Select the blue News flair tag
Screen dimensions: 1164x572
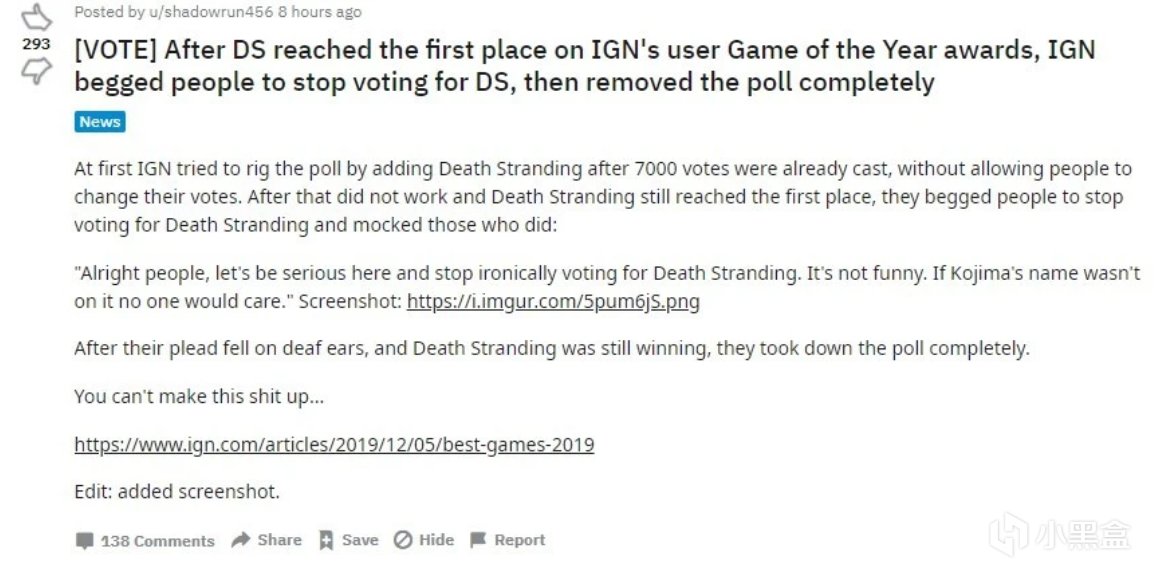100,122
